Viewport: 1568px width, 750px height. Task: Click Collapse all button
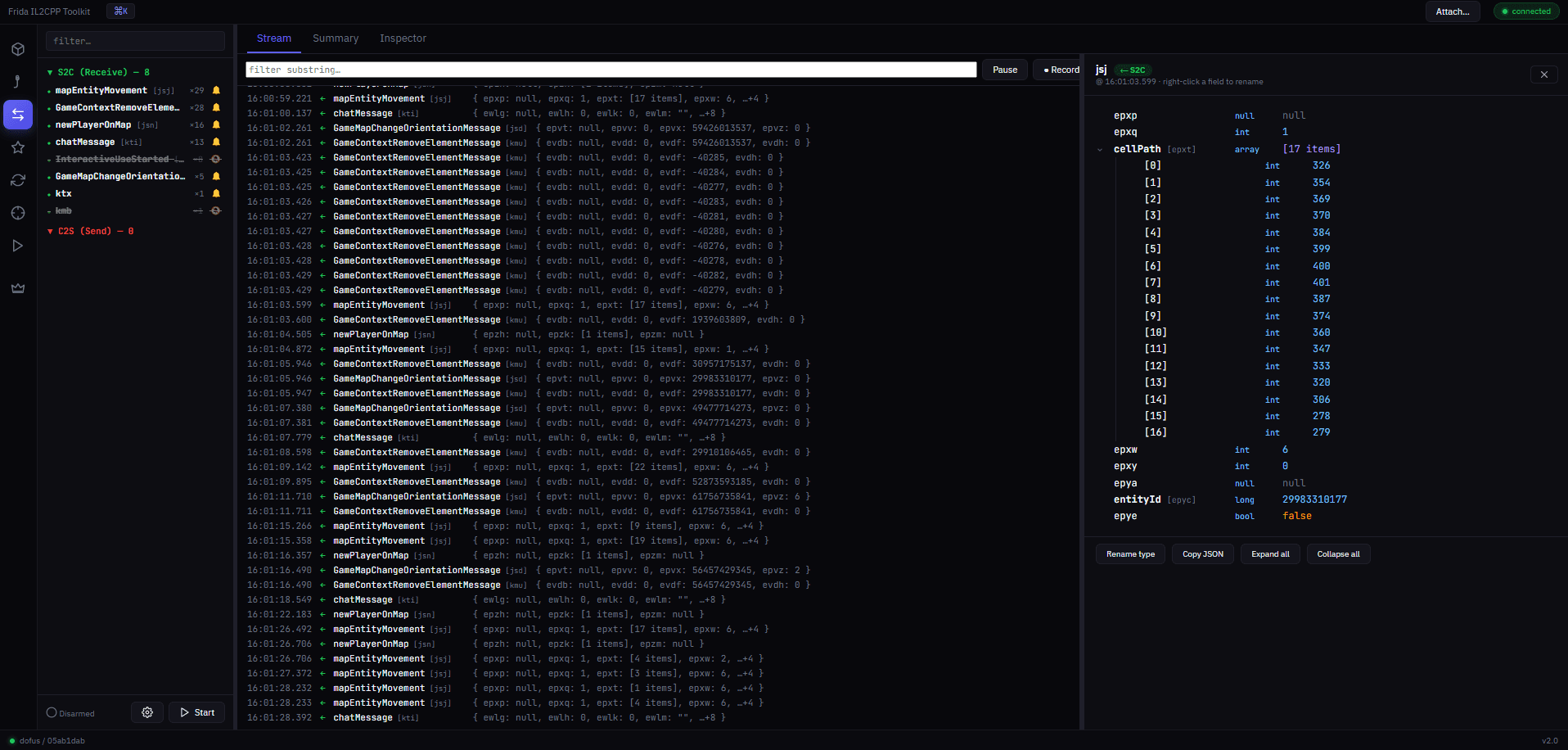(1338, 554)
